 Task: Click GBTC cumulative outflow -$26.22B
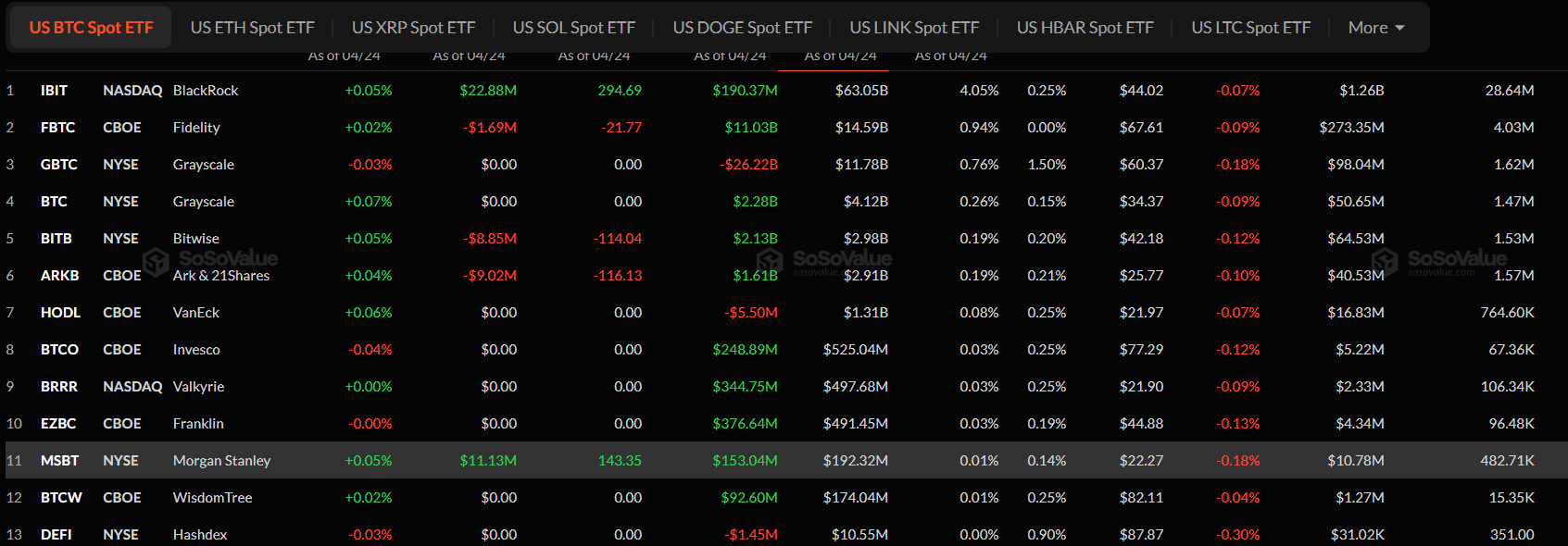point(748,165)
